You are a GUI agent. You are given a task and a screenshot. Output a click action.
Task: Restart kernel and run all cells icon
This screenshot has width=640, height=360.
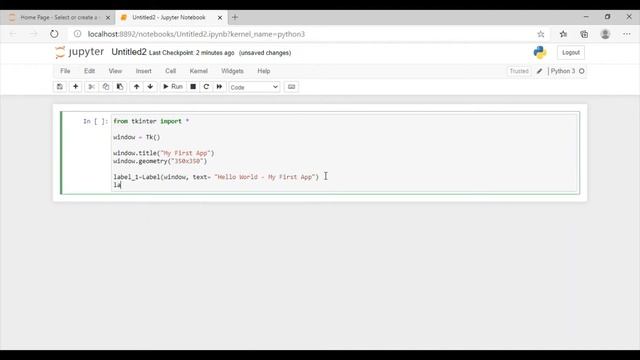(x=219, y=87)
